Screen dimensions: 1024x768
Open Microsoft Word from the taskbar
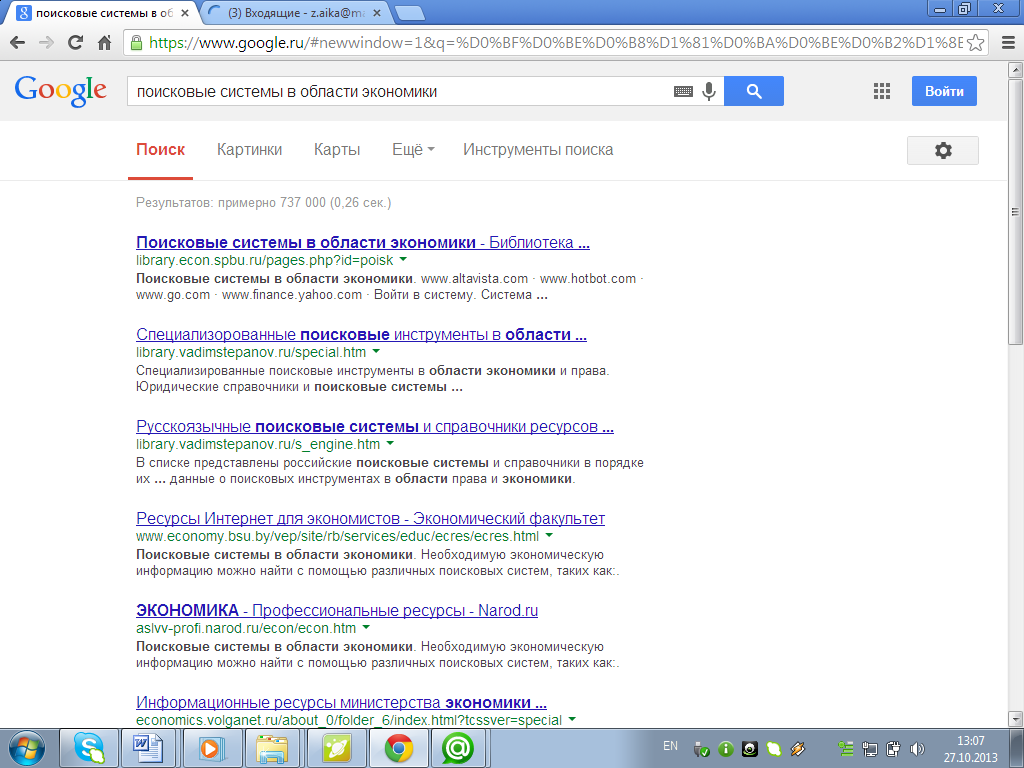tap(148, 748)
